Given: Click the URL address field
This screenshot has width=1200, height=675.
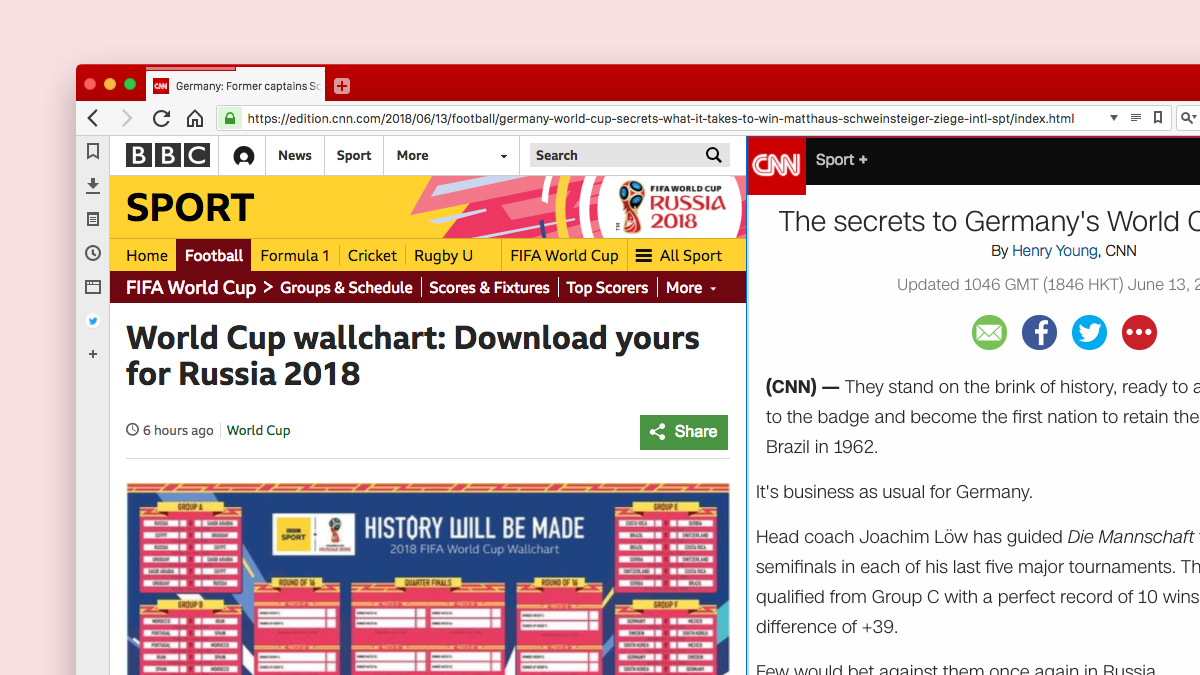Looking at the screenshot, I should (x=660, y=118).
